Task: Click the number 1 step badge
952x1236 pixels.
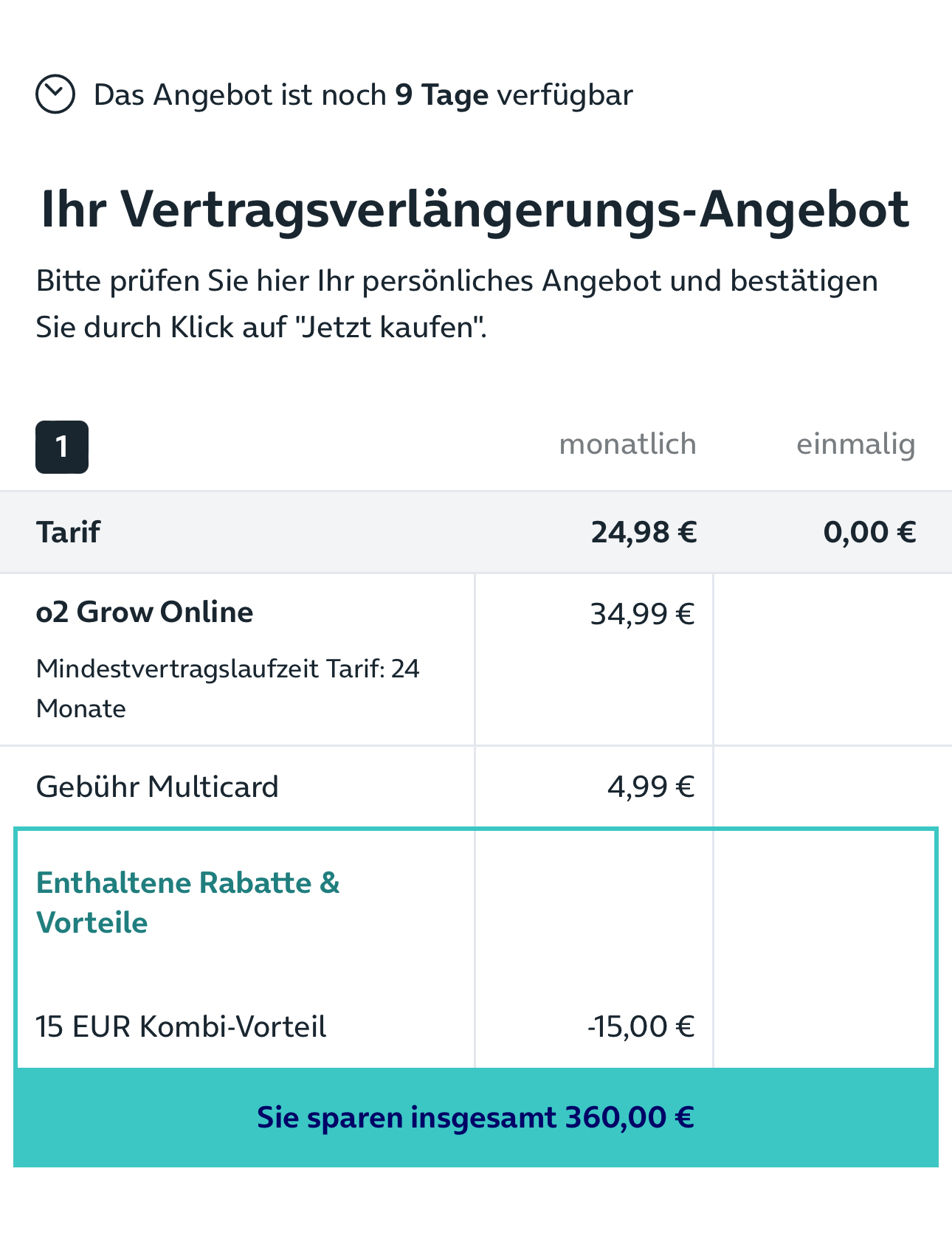Action: [62, 447]
